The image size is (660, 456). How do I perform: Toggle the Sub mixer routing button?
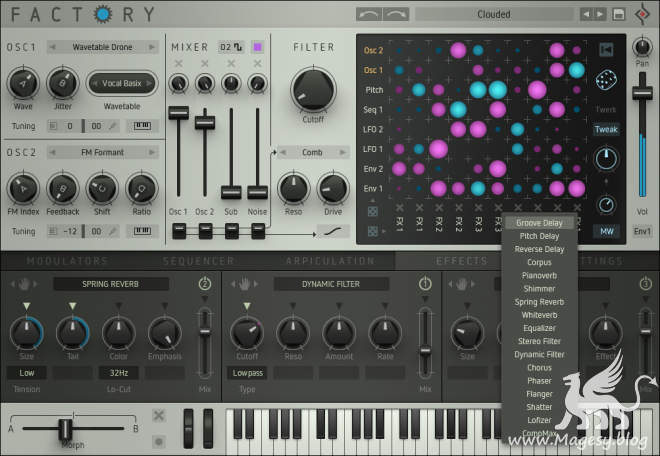(x=232, y=231)
